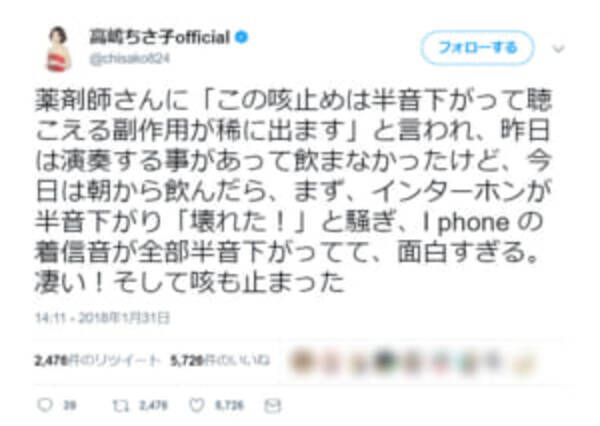Click last liker avatar in row
The image size is (600, 426).
(523, 362)
